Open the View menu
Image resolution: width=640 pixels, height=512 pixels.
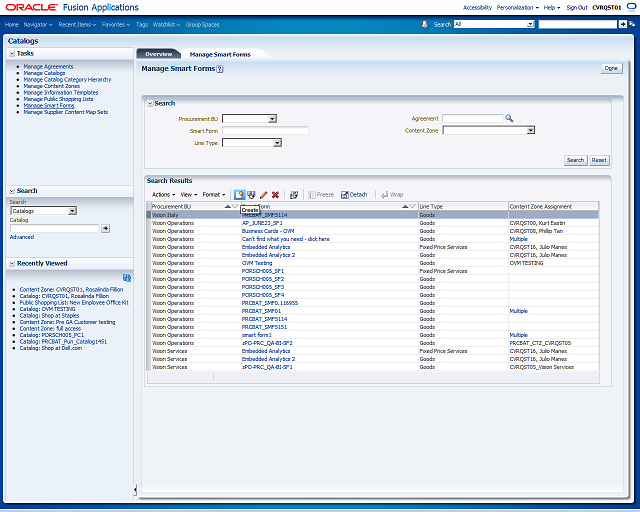click(189, 195)
